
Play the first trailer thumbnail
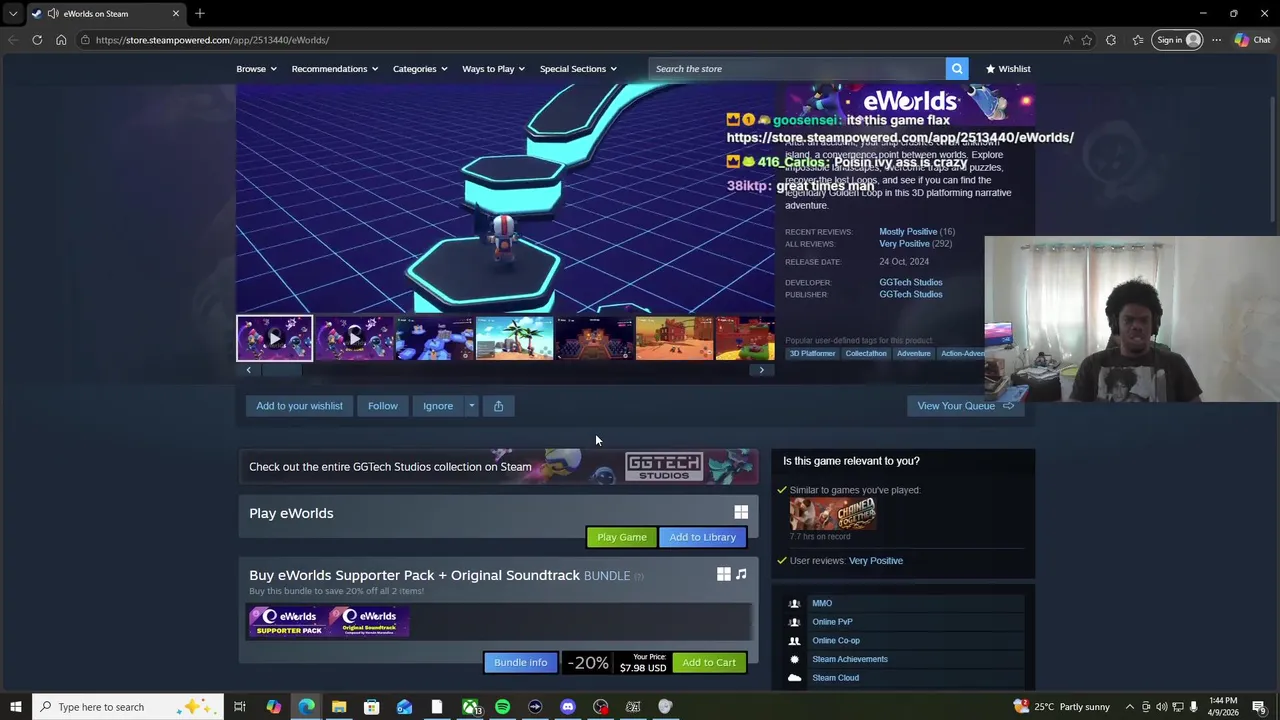[274, 338]
